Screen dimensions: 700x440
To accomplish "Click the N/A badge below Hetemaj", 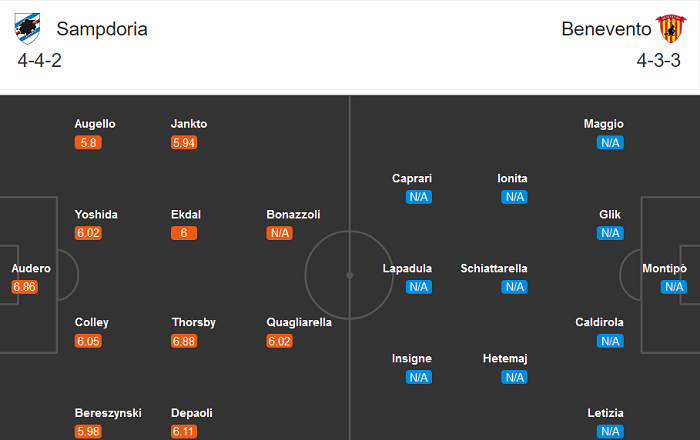I will (514, 377).
